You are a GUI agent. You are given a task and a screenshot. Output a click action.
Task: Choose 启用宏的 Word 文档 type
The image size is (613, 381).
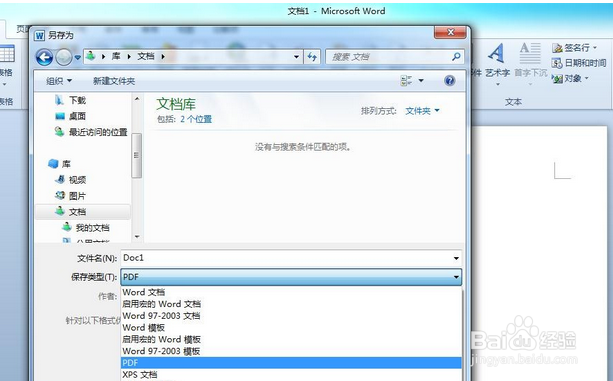tap(291, 304)
